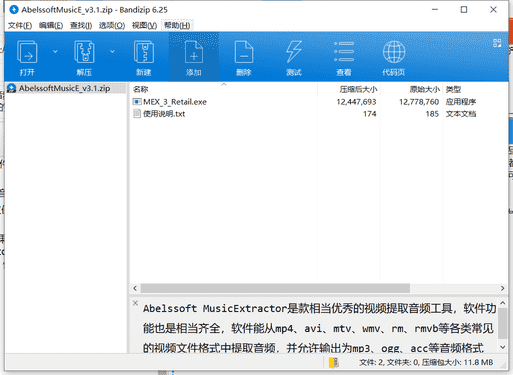Click the horizontal scrollbar right arrow
The width and height of the screenshot is (513, 375).
pyautogui.click(x=502, y=288)
